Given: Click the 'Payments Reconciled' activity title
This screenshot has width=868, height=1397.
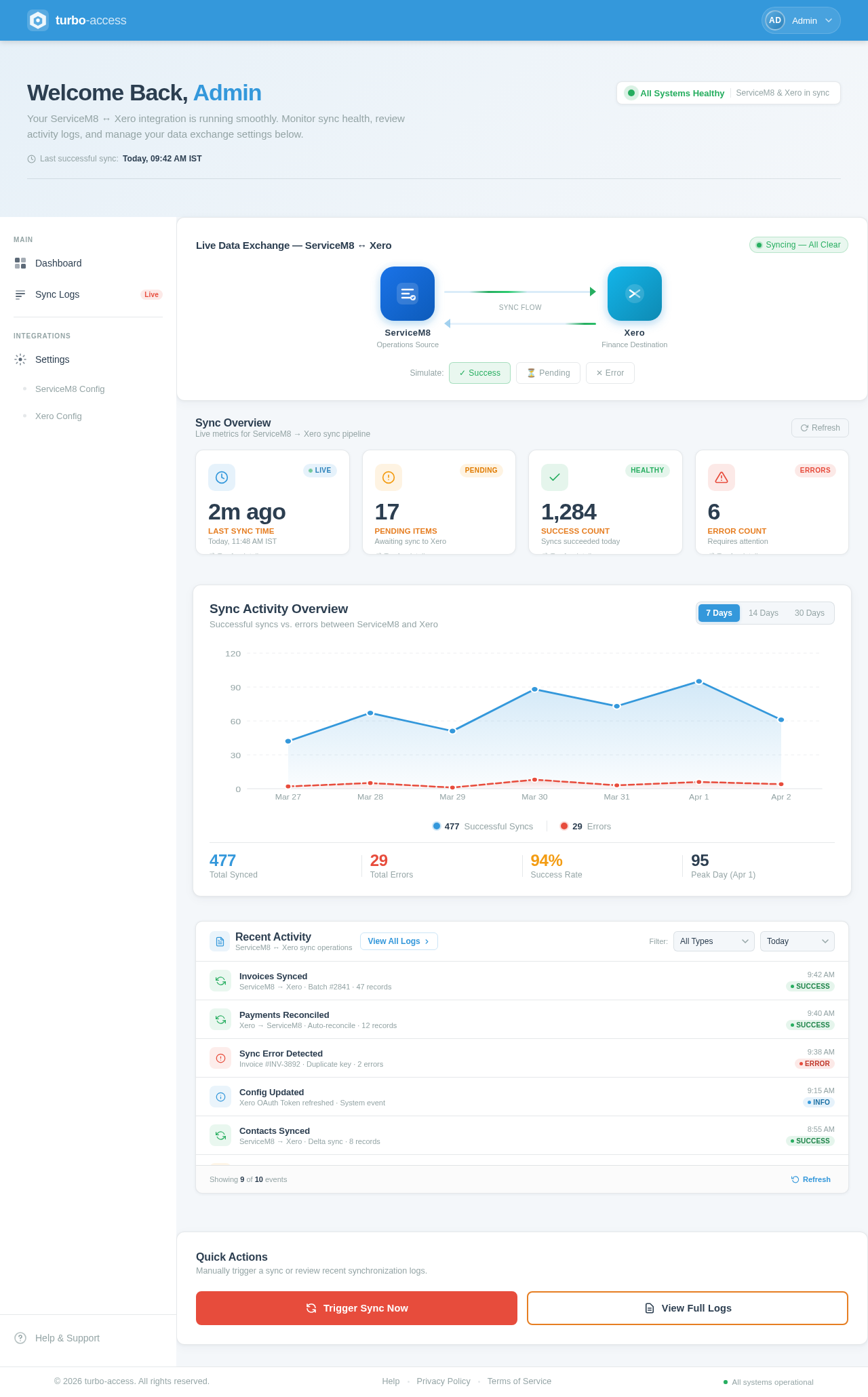Looking at the screenshot, I should tap(284, 1015).
